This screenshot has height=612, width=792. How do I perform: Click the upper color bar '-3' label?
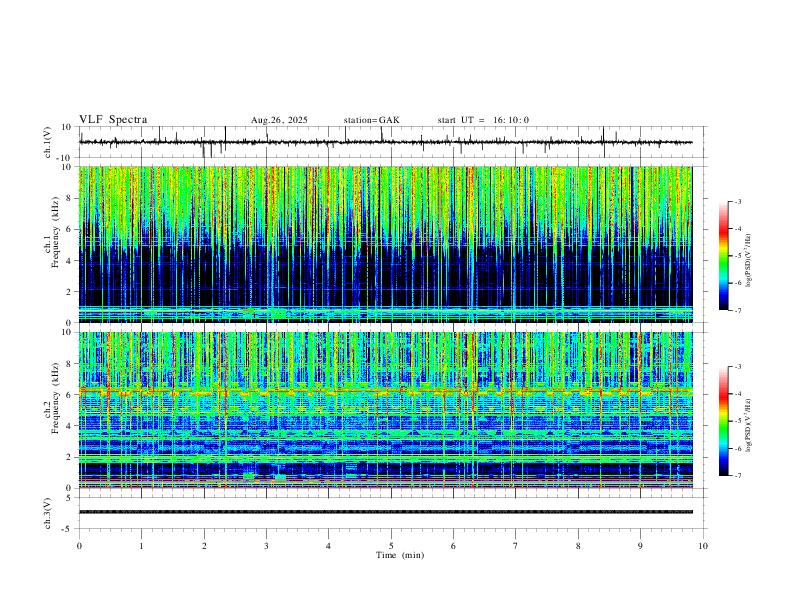(738, 201)
